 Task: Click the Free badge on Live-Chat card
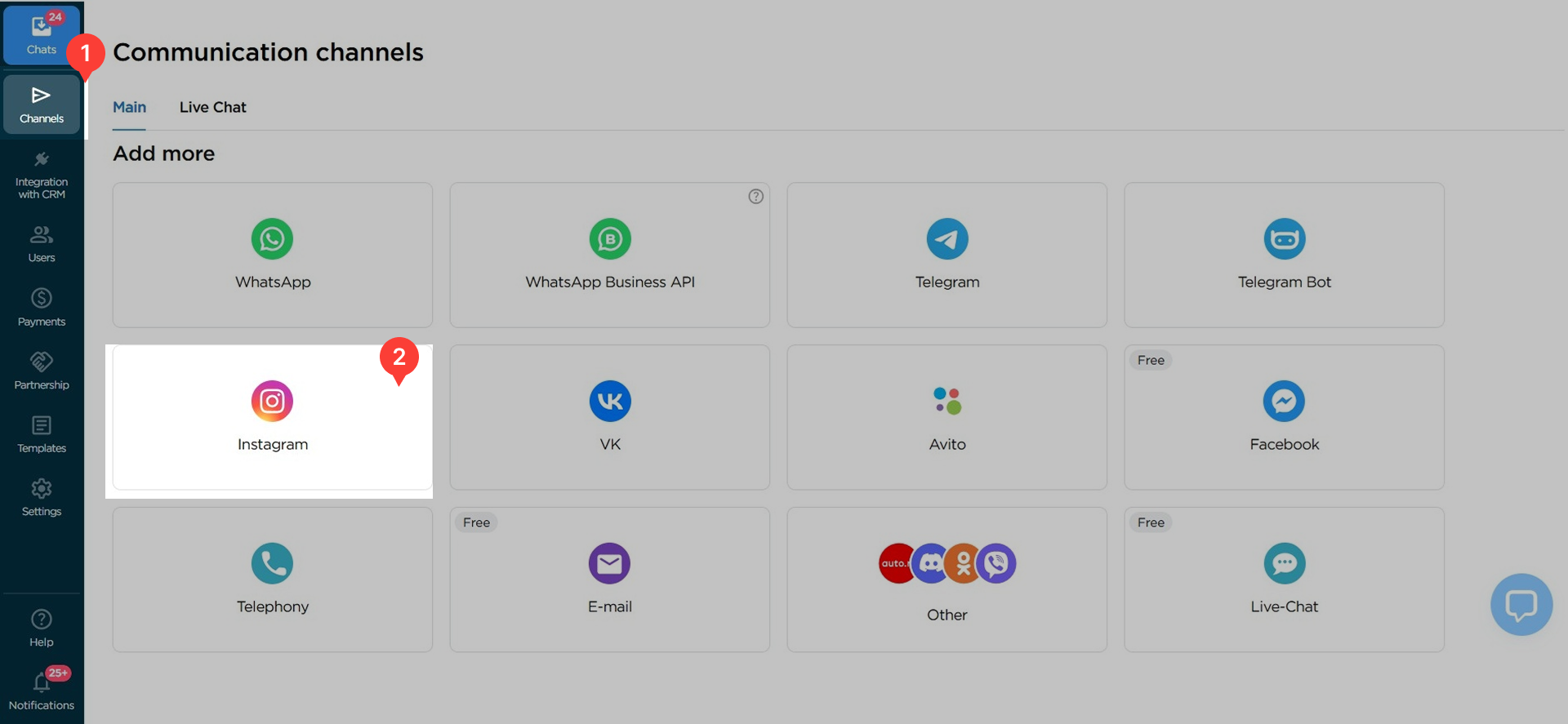point(1151,522)
